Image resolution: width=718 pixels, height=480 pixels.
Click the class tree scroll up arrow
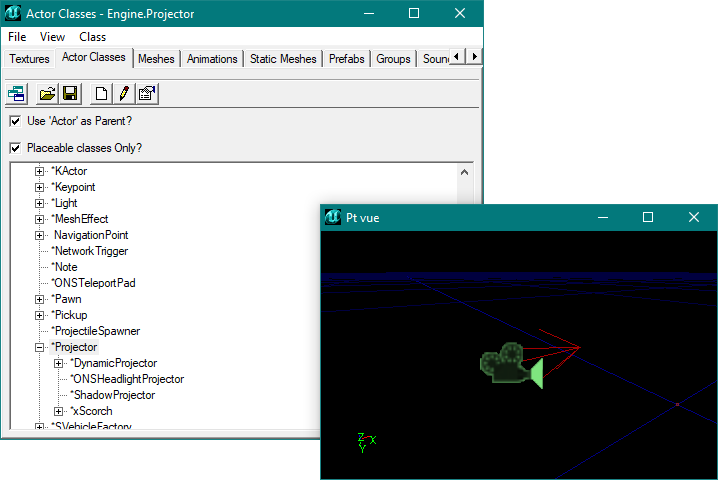tap(464, 172)
